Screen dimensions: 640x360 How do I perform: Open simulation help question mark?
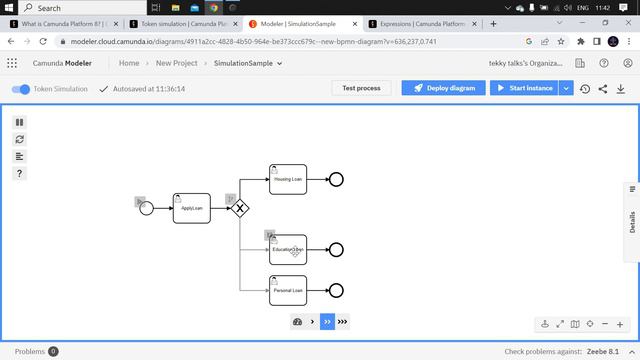(x=19, y=173)
